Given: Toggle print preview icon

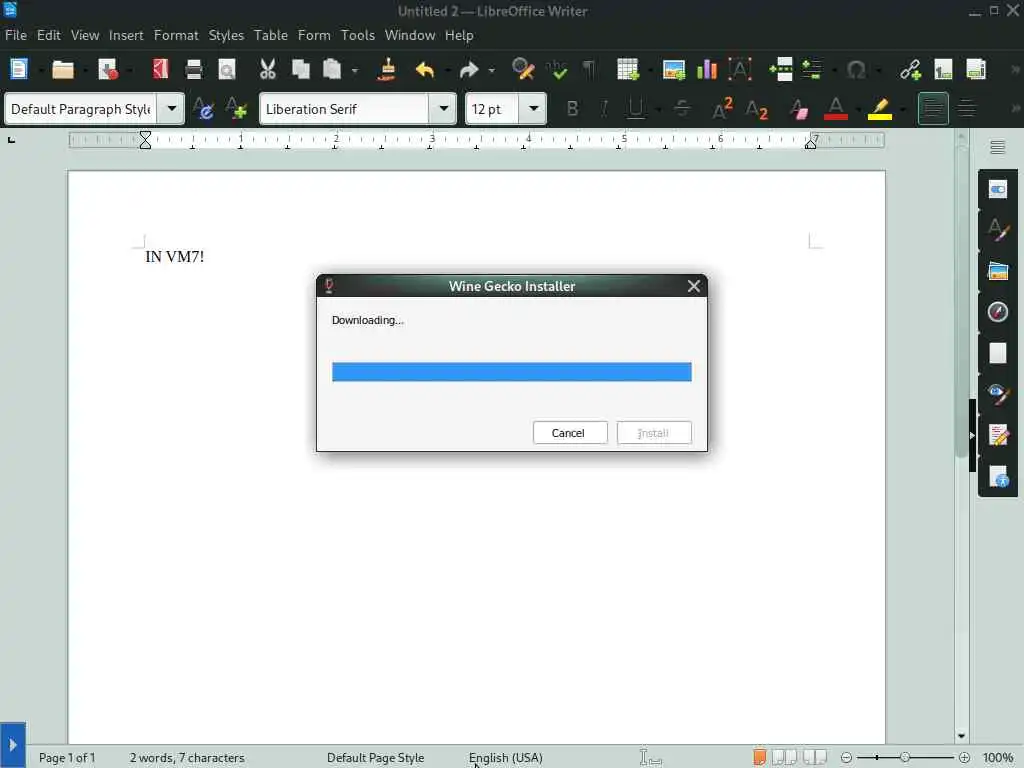Looking at the screenshot, I should [x=227, y=69].
